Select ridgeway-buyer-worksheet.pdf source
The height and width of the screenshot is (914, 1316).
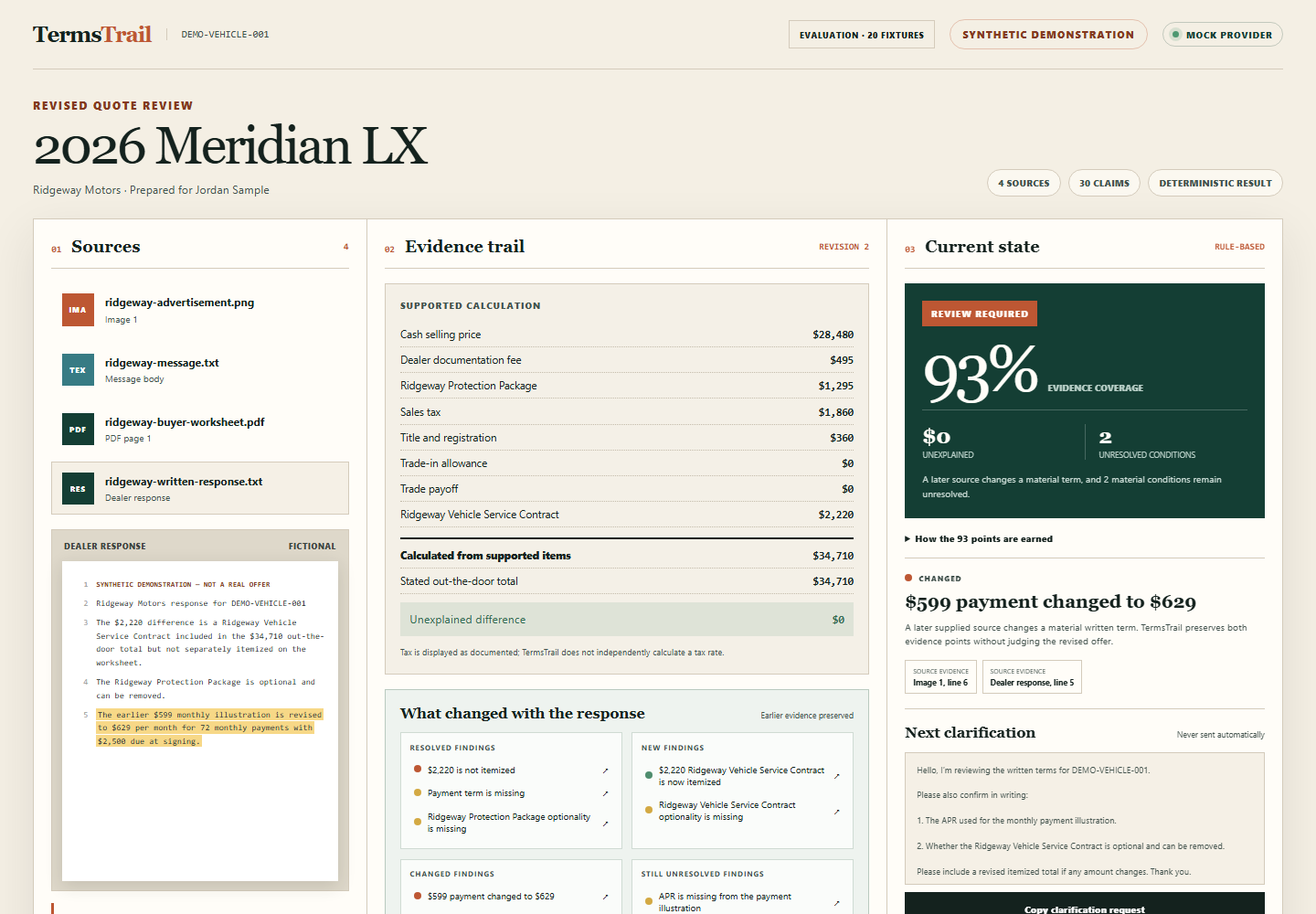[200, 429]
